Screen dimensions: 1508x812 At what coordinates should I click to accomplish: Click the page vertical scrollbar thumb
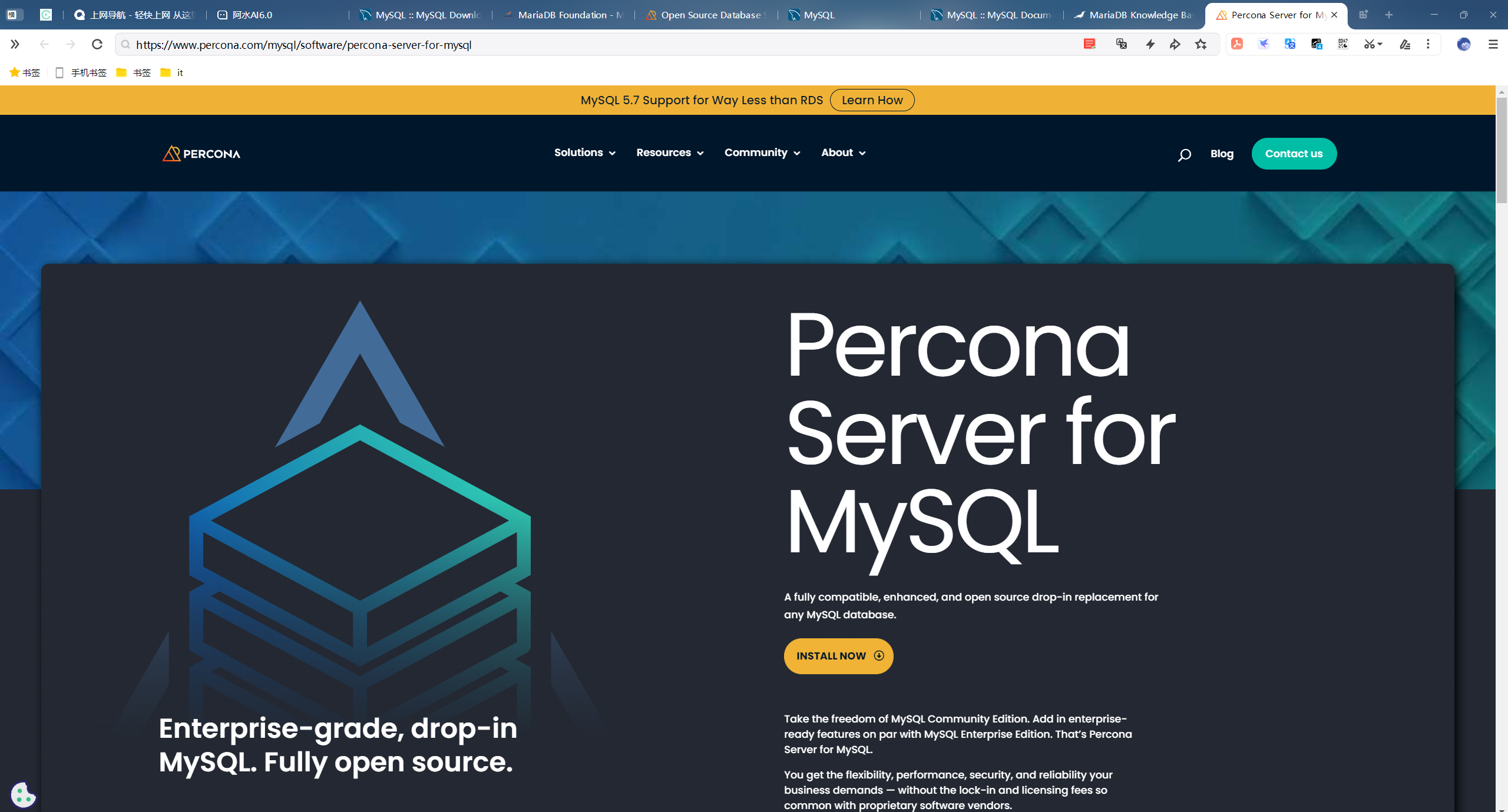click(x=1502, y=150)
